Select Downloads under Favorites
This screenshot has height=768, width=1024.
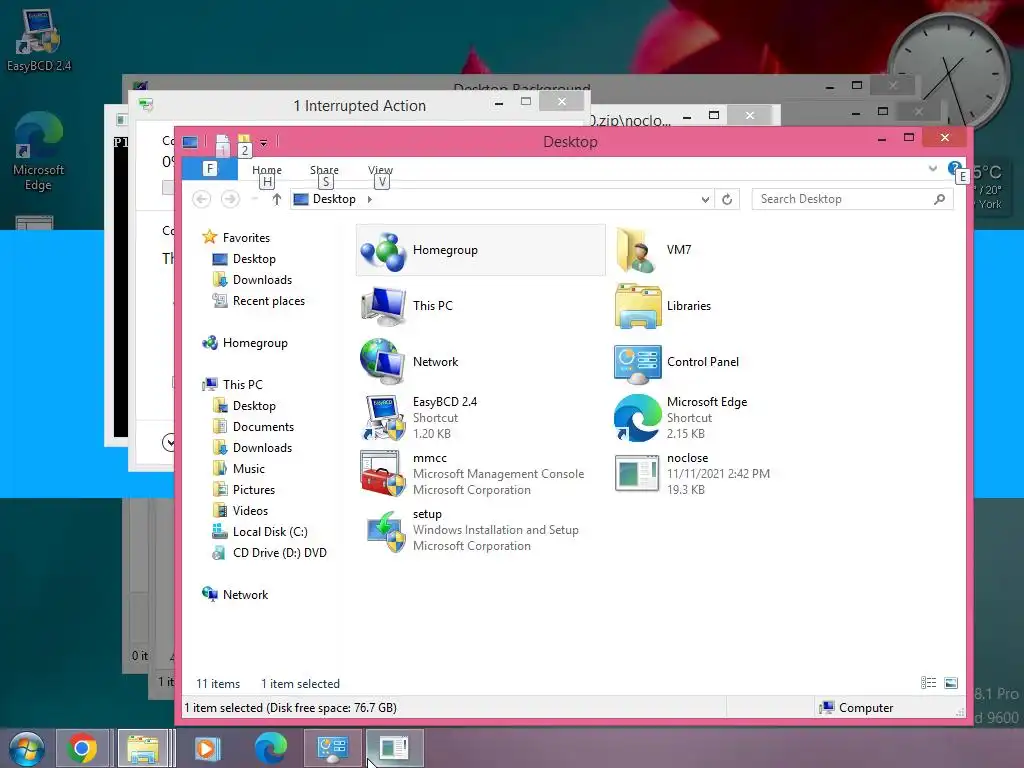262,280
